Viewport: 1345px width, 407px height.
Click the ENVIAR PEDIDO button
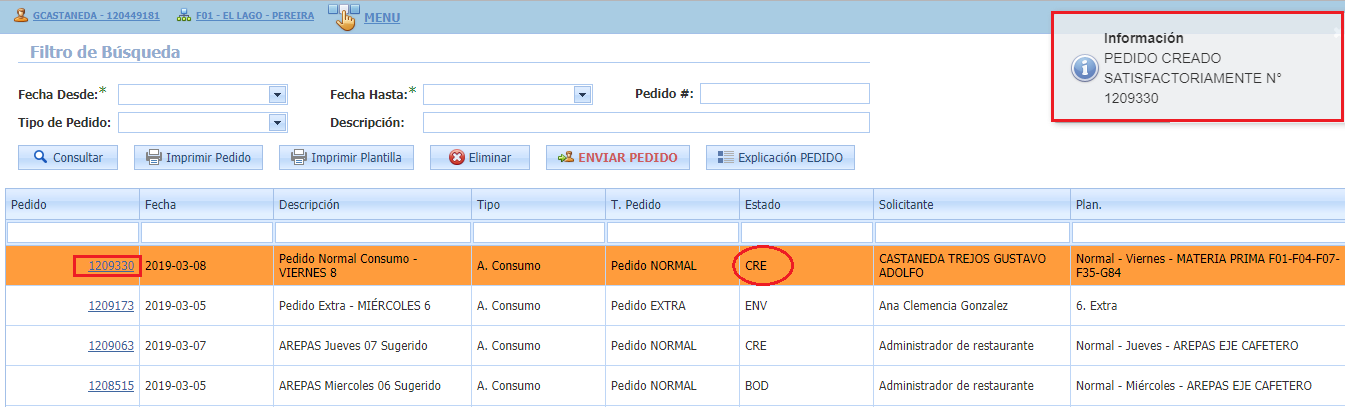tap(618, 158)
